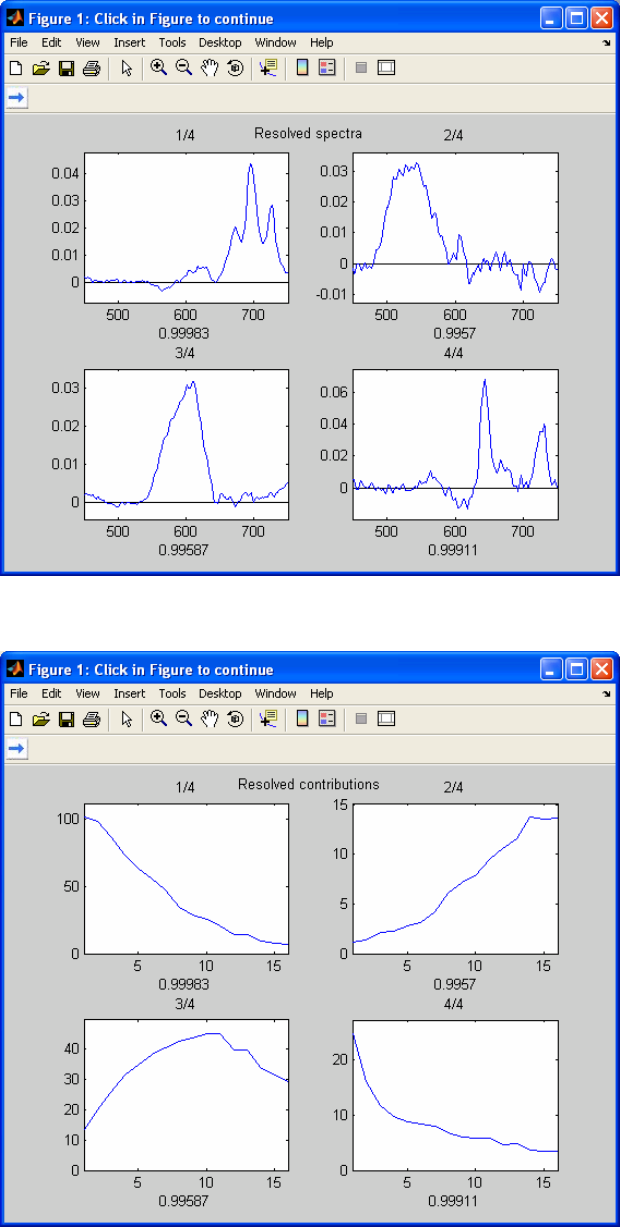This screenshot has width=620, height=1227.
Task: Open Edit menu in Resolved spectra window
Action: click(52, 43)
